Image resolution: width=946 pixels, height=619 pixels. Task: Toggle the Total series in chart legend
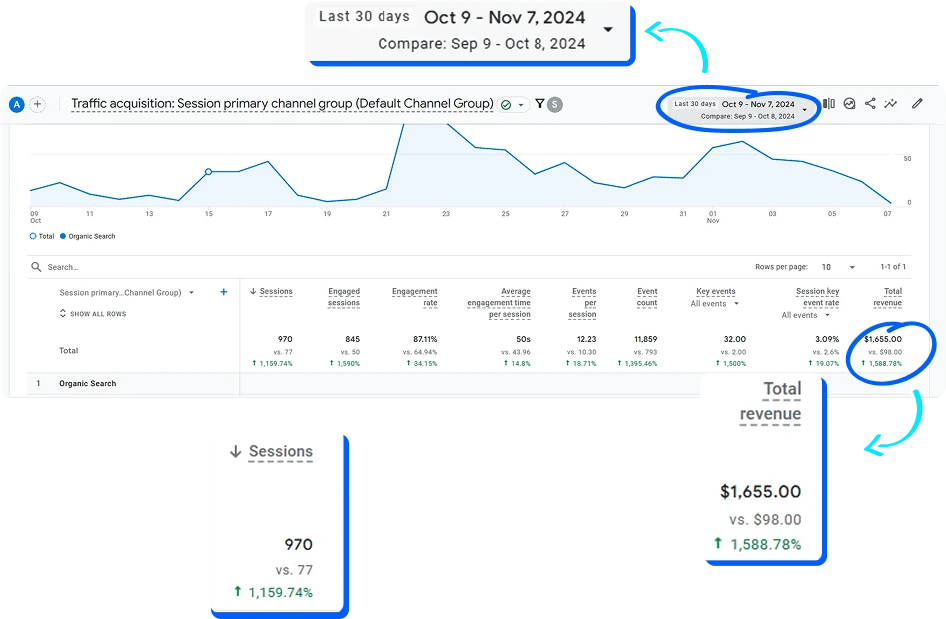(42, 236)
